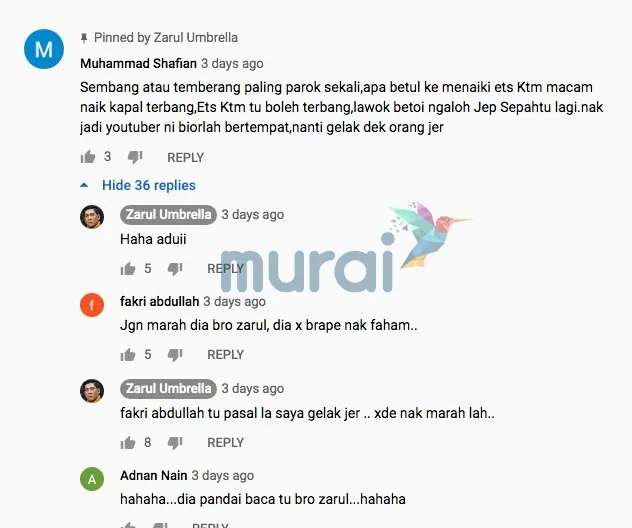Like the reply with 8 likes
The image size is (632, 528).
128,443
